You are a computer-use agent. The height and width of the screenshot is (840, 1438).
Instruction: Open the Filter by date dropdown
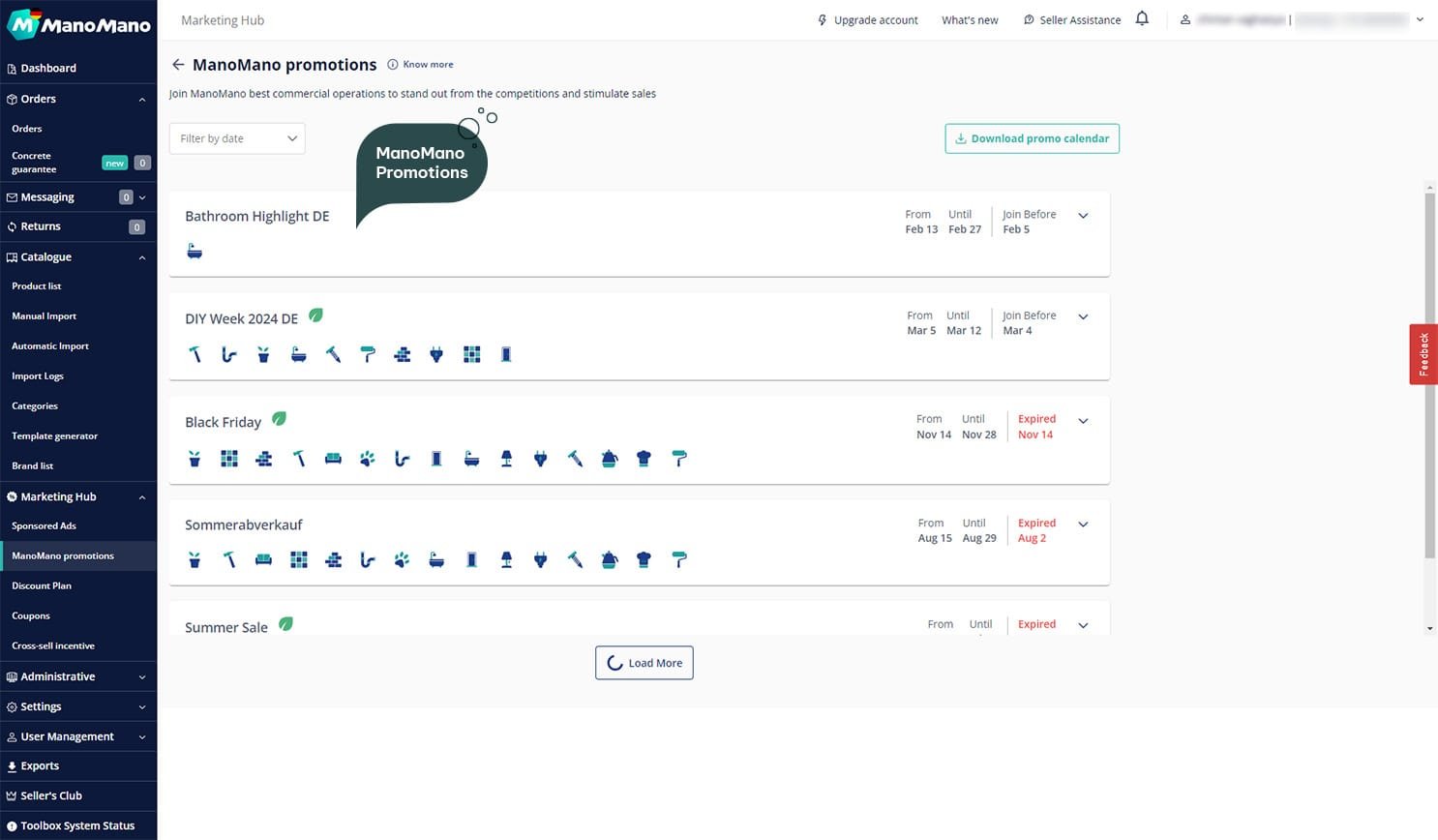(x=237, y=138)
